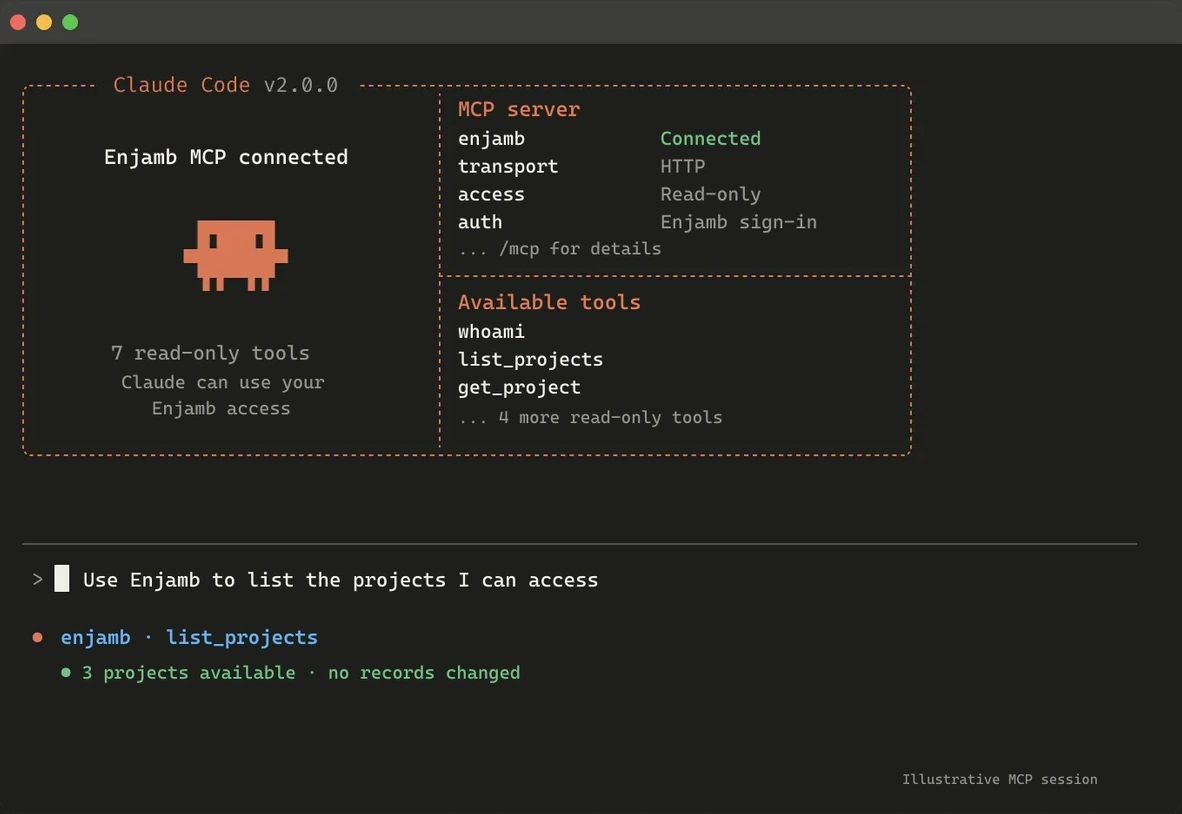Click the 'enjamb' server name row
The width and height of the screenshot is (1182, 814).
491,139
